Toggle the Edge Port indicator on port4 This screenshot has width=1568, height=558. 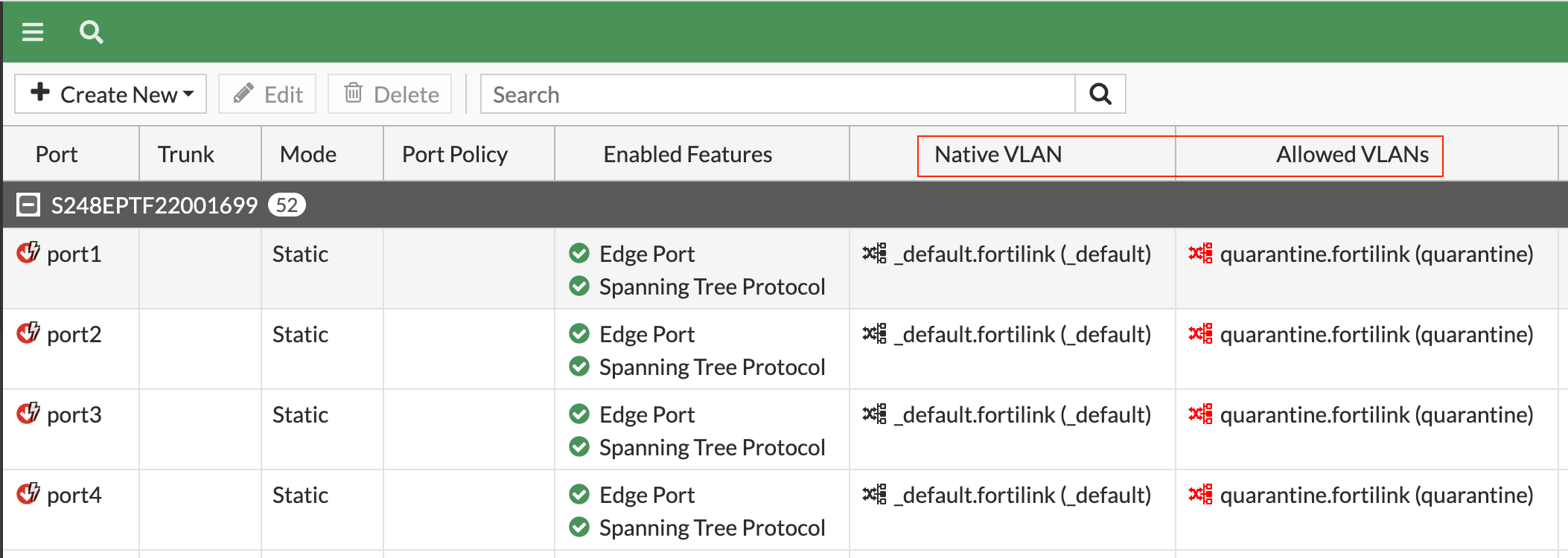[x=579, y=494]
